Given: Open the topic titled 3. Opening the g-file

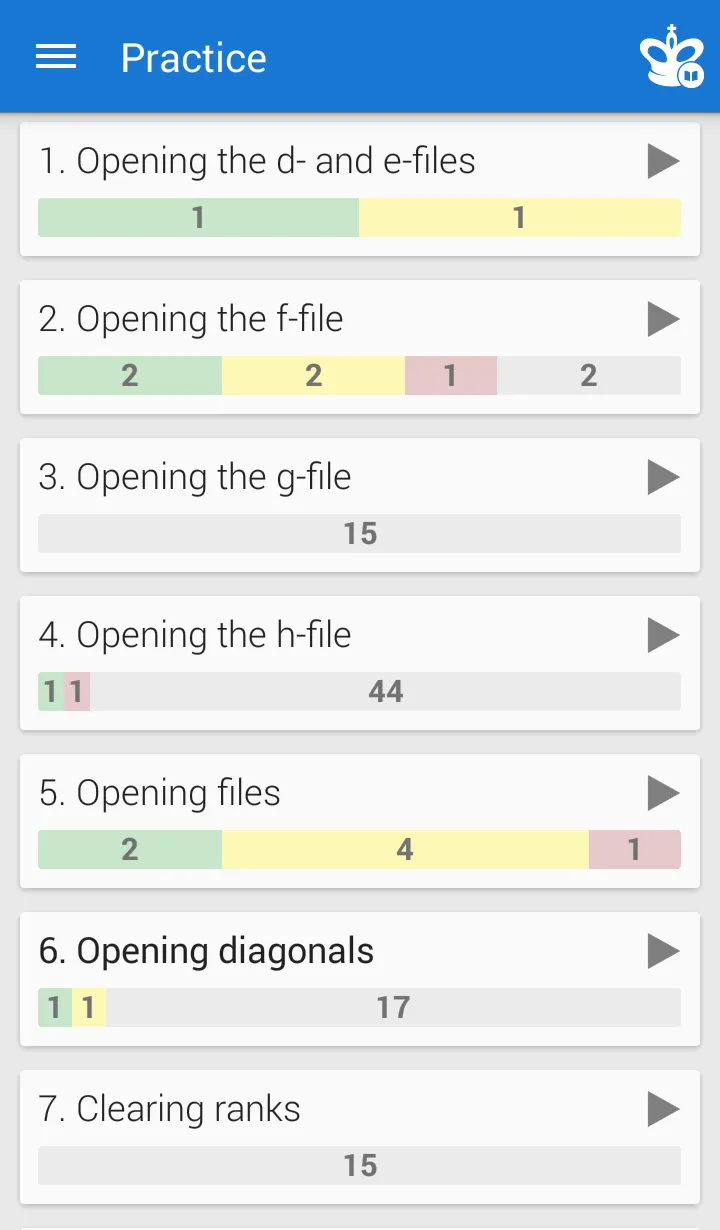Looking at the screenshot, I should coord(195,477).
